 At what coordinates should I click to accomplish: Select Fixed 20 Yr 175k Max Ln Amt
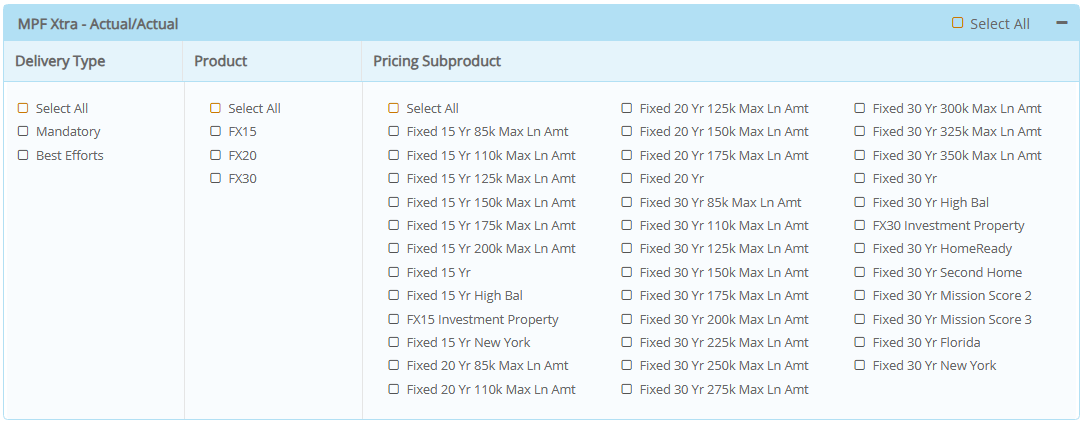tap(627, 156)
